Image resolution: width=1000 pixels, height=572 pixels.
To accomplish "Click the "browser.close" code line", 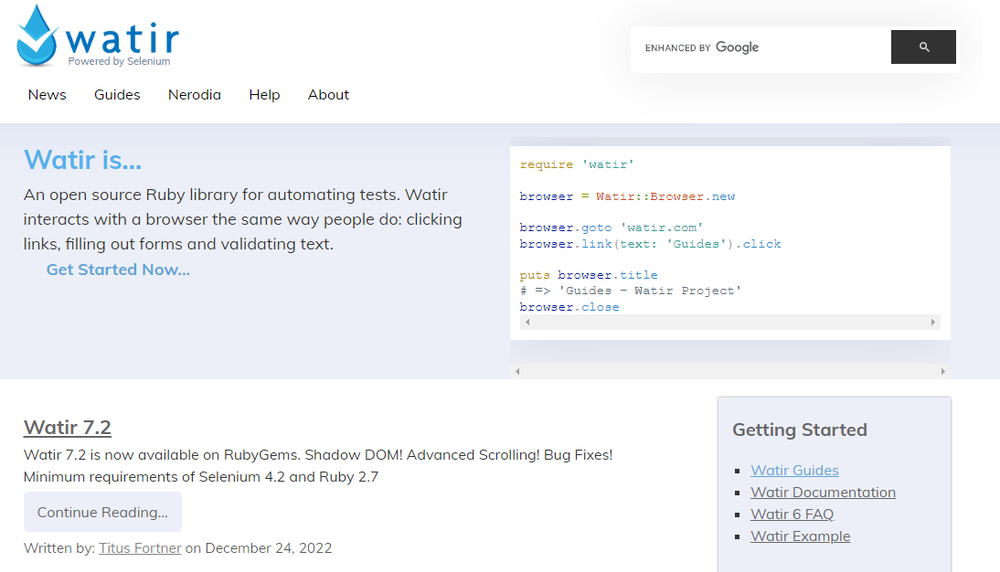I will [569, 307].
